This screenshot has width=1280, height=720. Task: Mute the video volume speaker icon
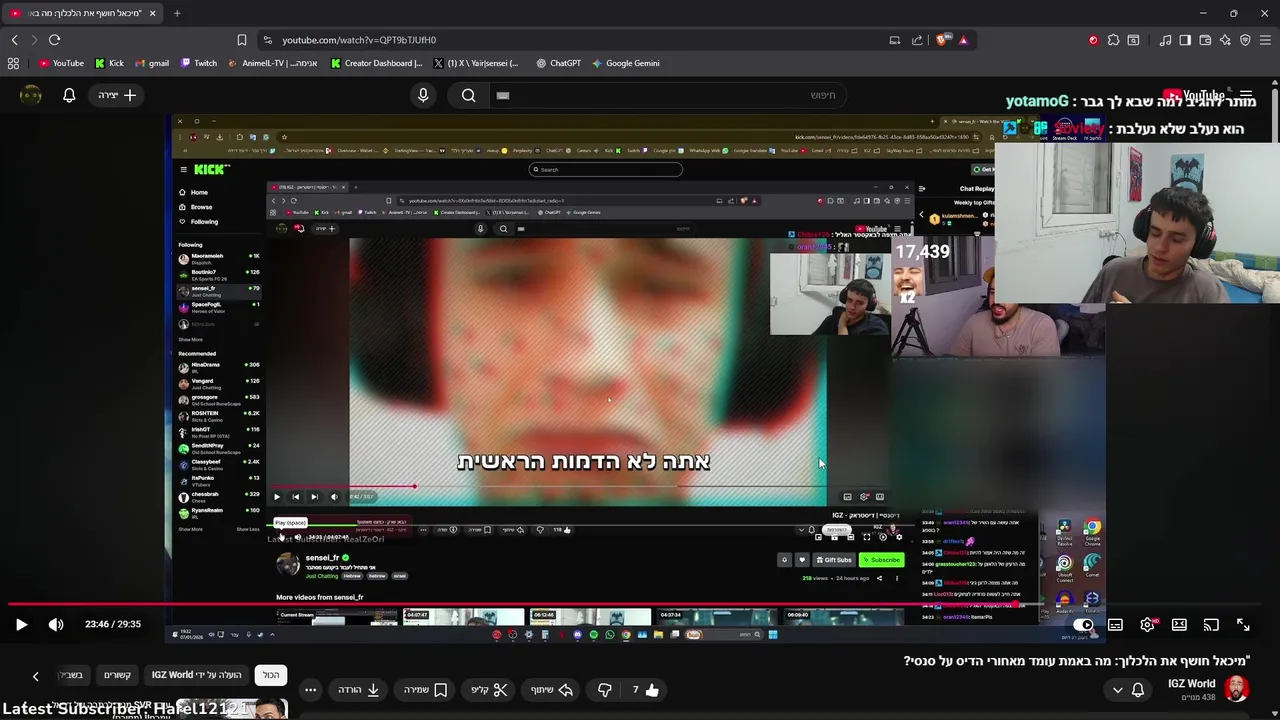[56, 624]
